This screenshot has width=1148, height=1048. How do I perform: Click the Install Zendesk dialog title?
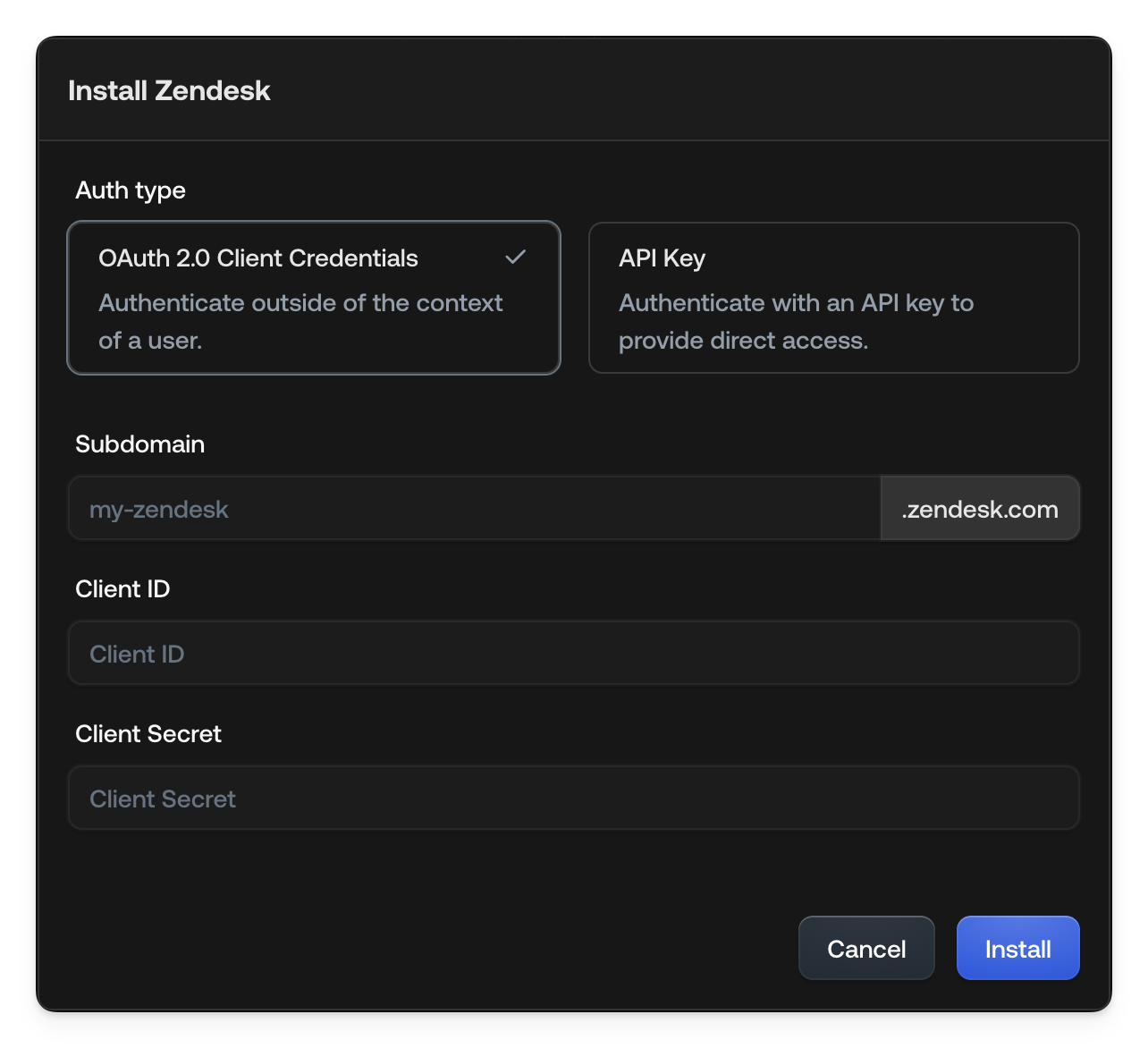(169, 90)
